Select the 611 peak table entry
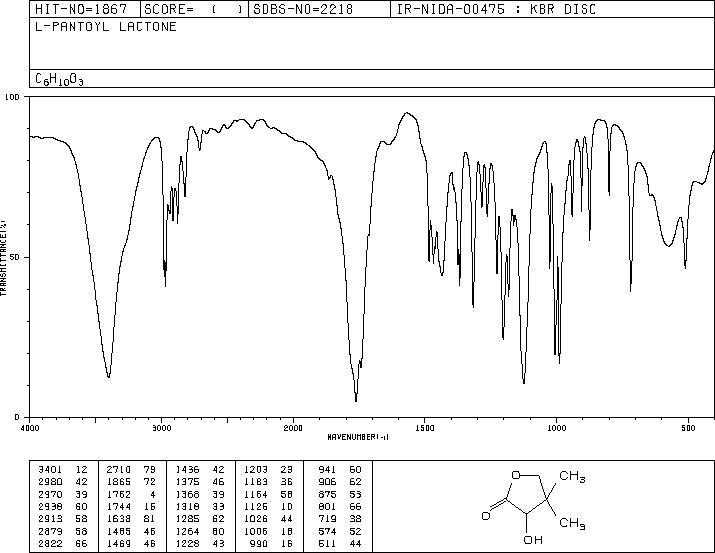715x553 pixels. point(340,543)
